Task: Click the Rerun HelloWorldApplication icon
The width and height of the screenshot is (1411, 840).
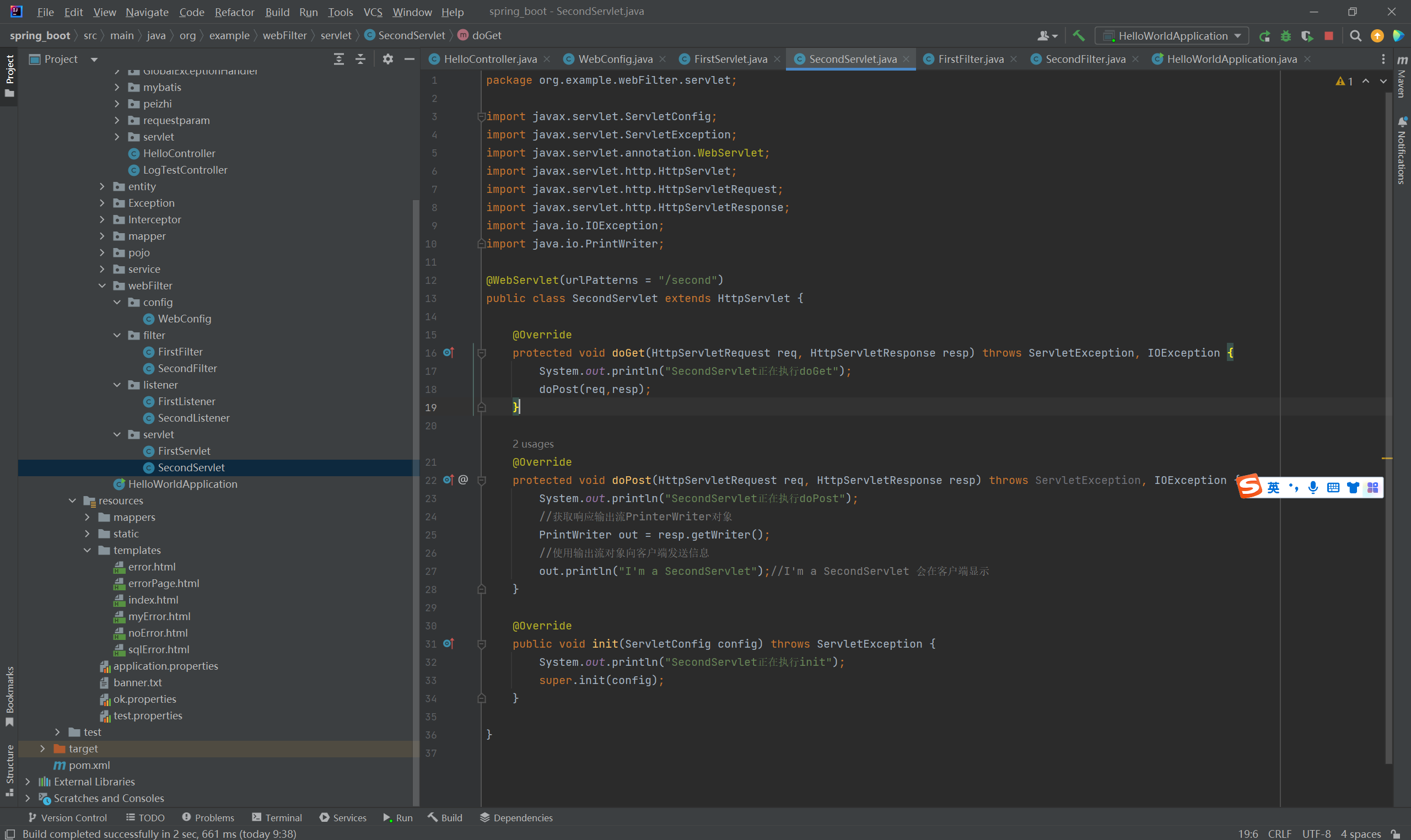Action: (1264, 36)
